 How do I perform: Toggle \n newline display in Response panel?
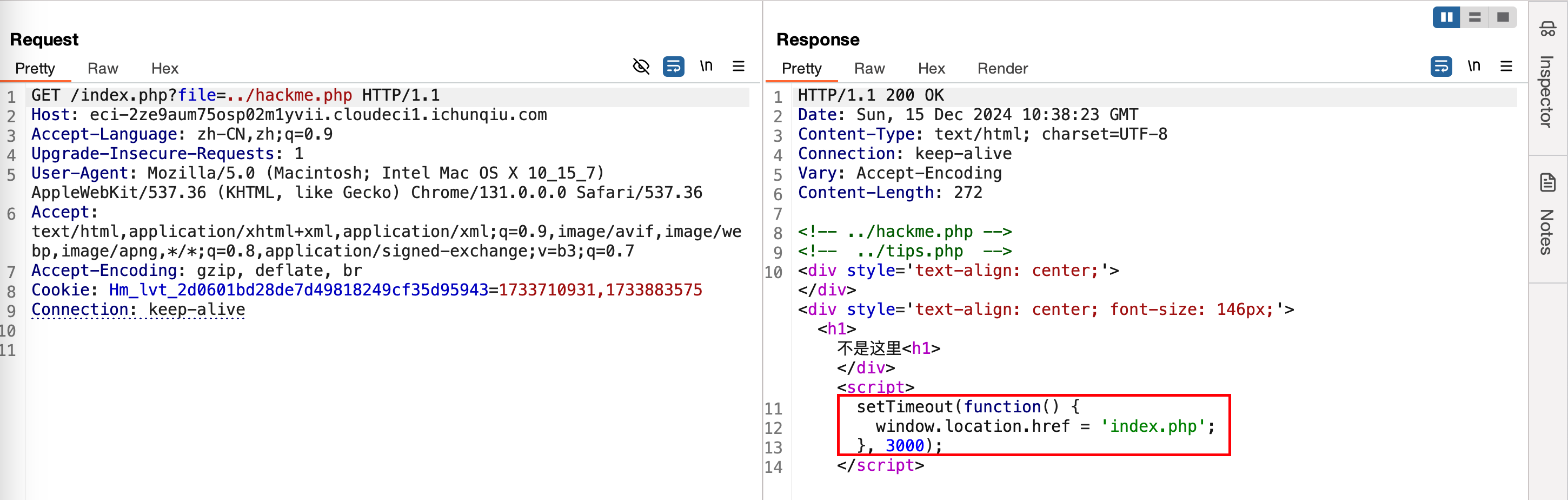pos(1474,66)
